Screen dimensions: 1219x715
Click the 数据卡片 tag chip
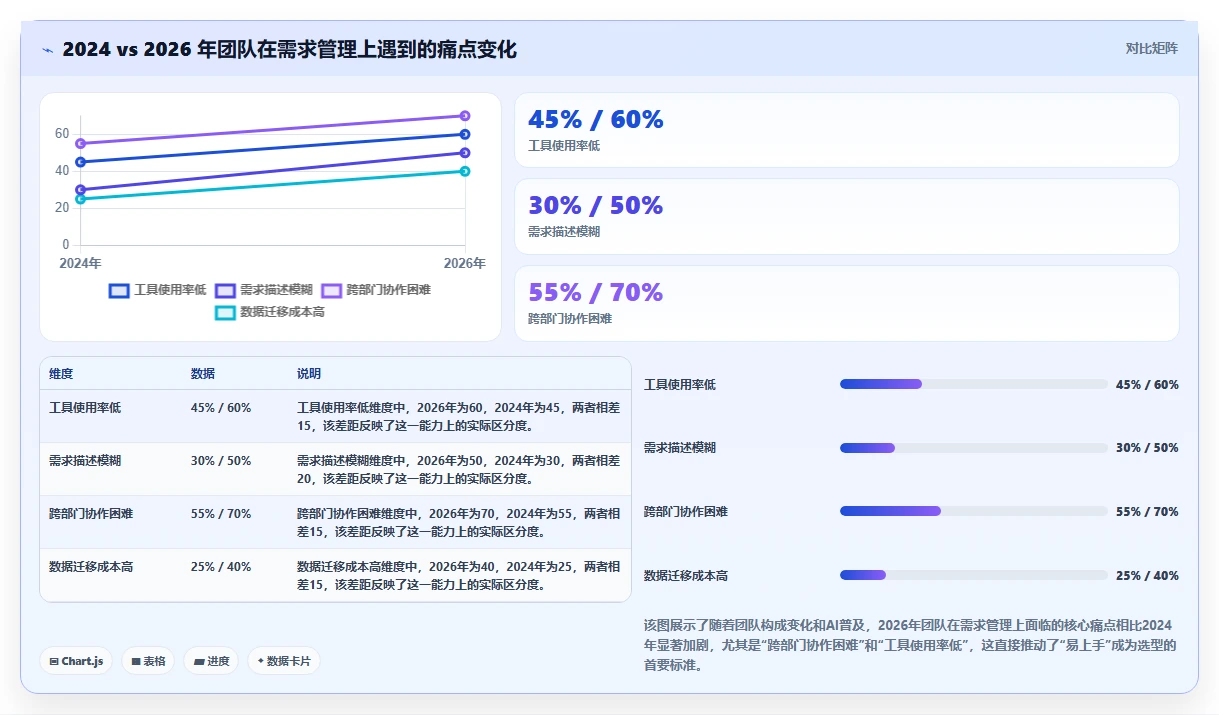coord(284,661)
